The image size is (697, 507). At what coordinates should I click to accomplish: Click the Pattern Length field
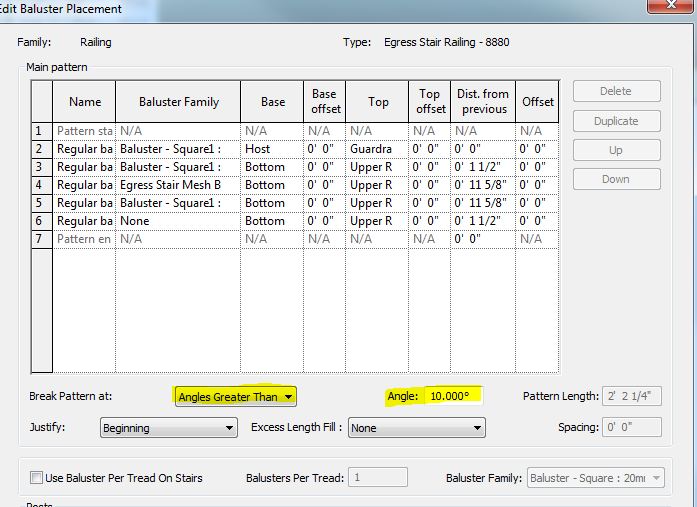(633, 397)
